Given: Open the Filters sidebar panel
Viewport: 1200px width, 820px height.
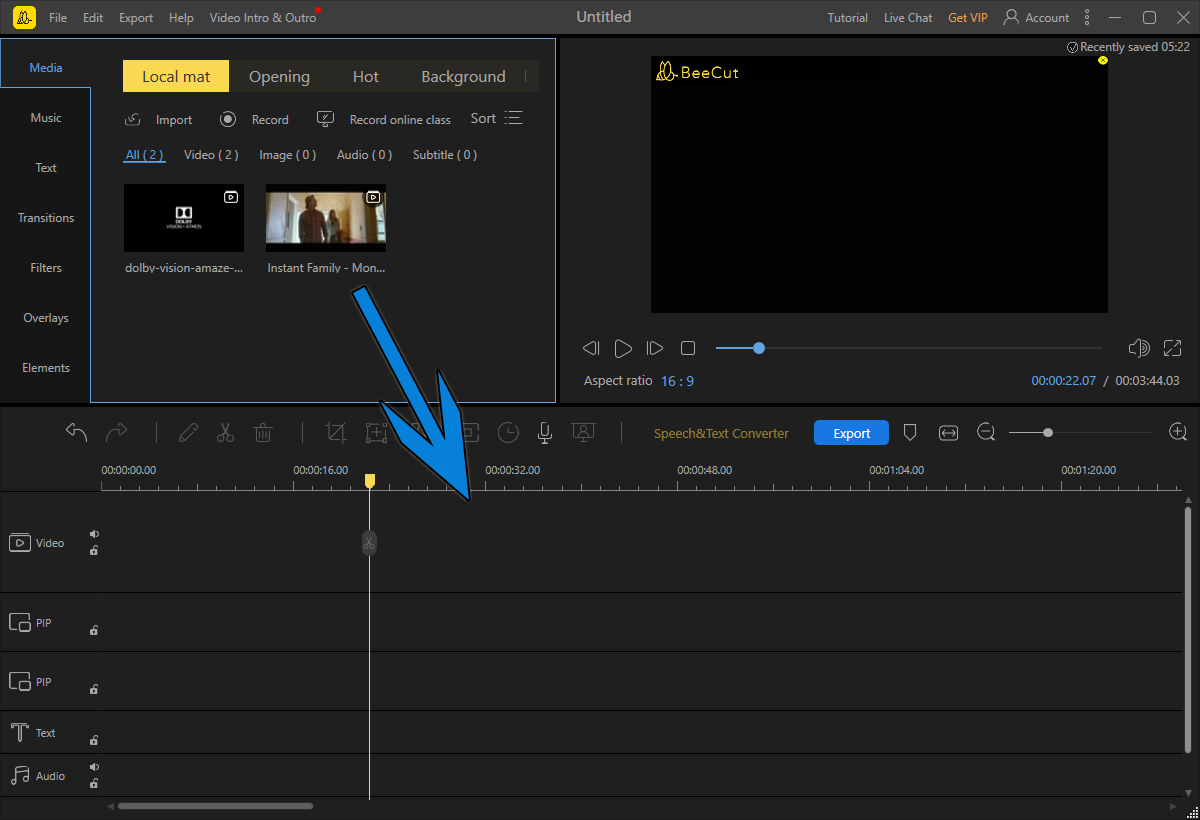Looking at the screenshot, I should [46, 268].
